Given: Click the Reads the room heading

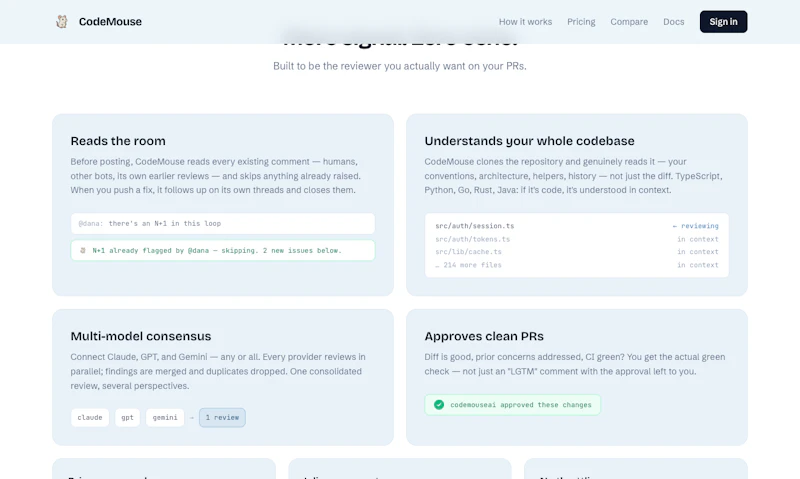Looking at the screenshot, I should (x=118, y=141).
